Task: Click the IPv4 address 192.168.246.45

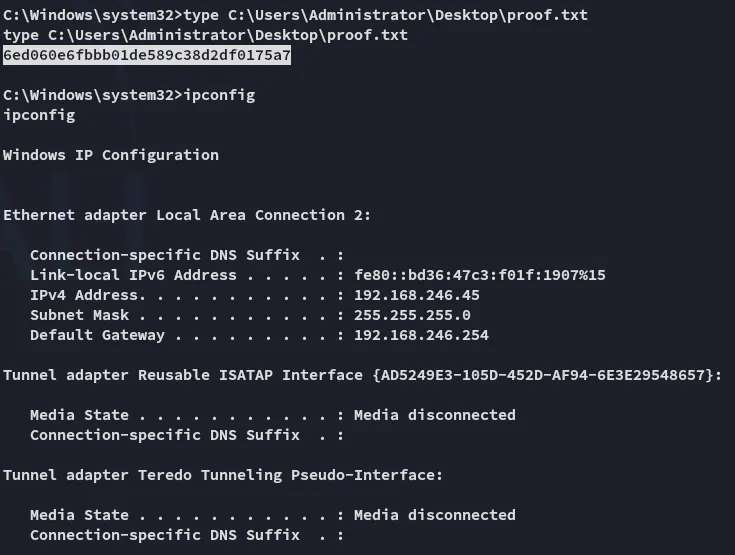Action: coord(417,295)
